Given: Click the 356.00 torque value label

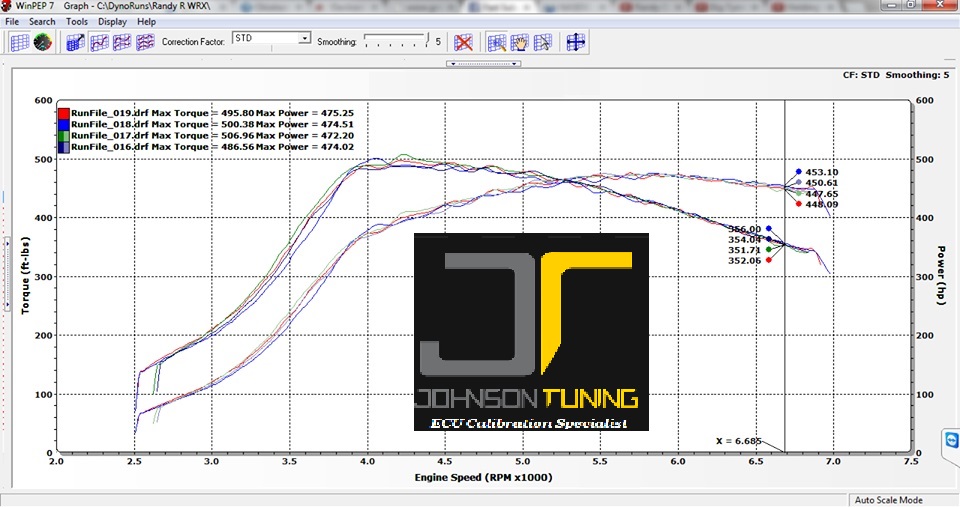Looking at the screenshot, I should [x=744, y=229].
